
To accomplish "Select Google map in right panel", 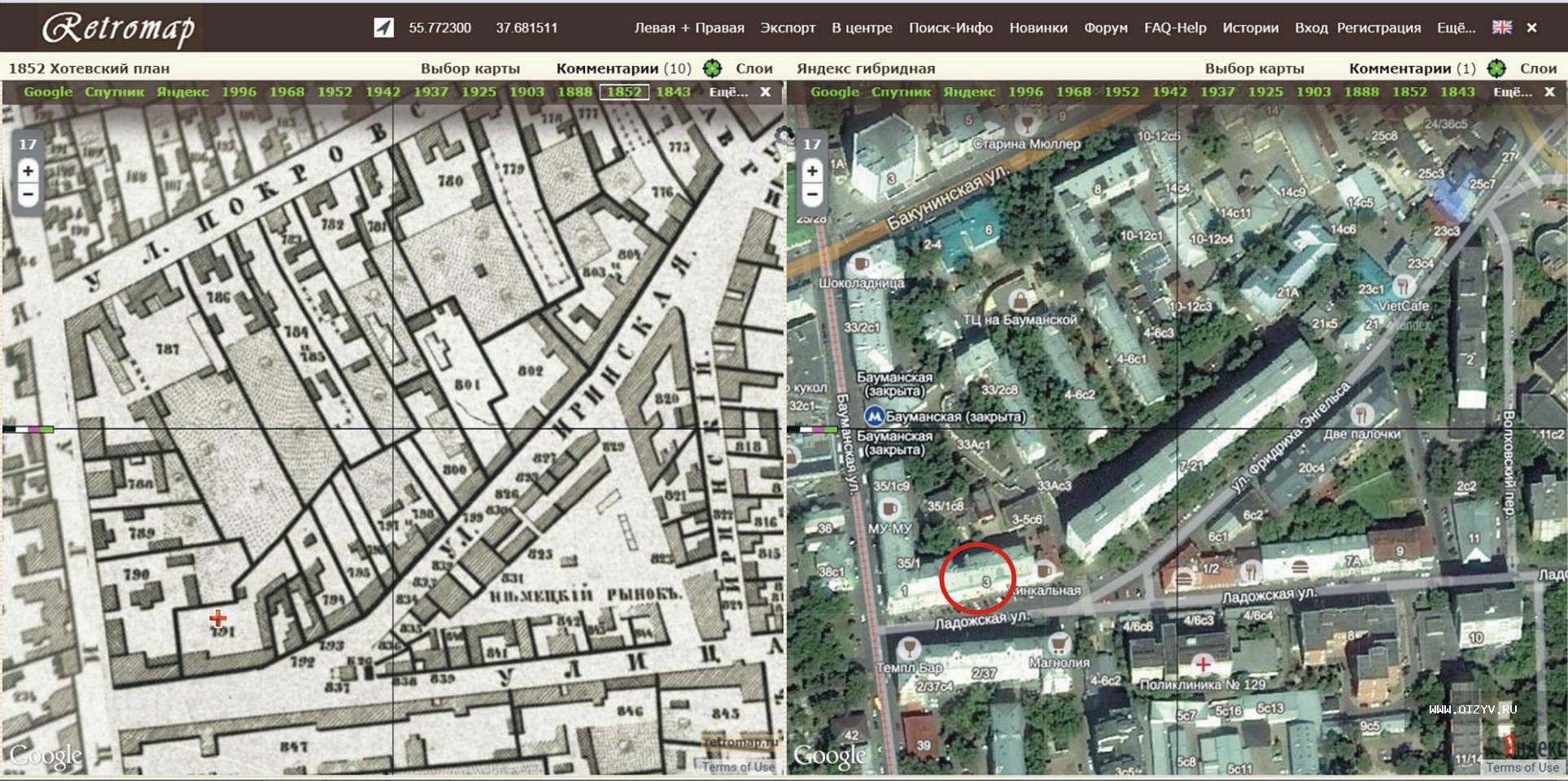I will [835, 92].
